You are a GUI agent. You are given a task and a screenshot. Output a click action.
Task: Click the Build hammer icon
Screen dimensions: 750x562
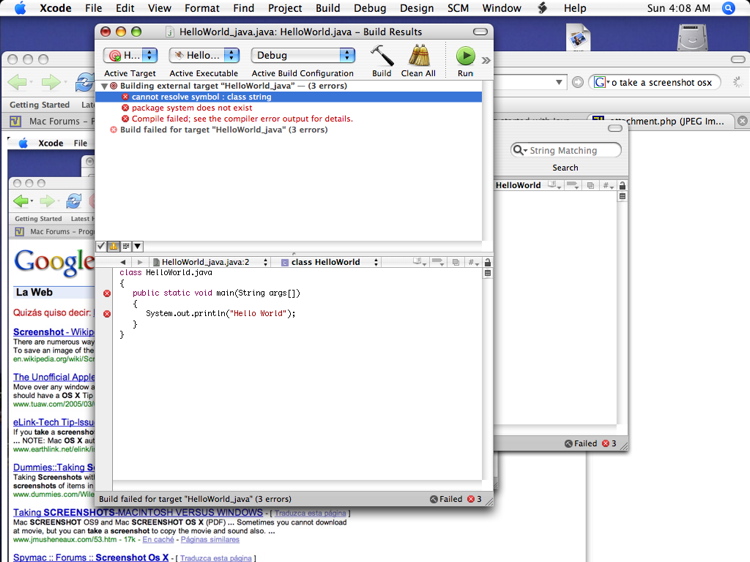pos(382,55)
